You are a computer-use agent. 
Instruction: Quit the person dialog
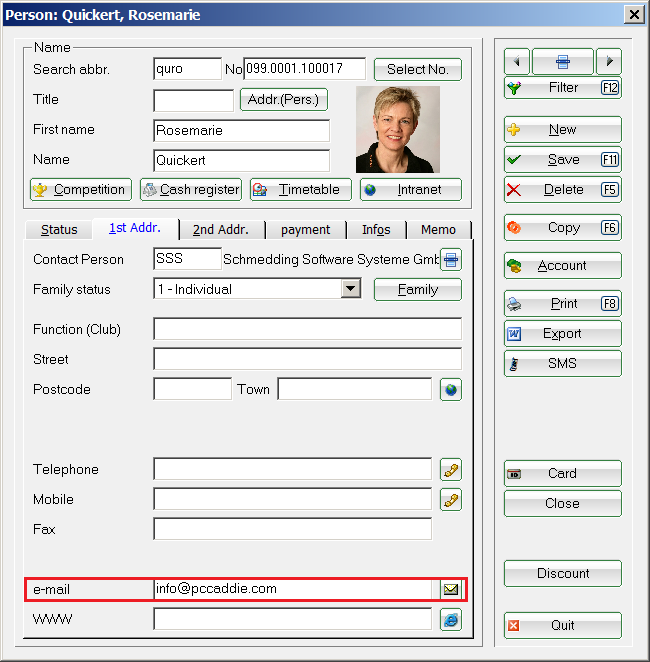563,626
